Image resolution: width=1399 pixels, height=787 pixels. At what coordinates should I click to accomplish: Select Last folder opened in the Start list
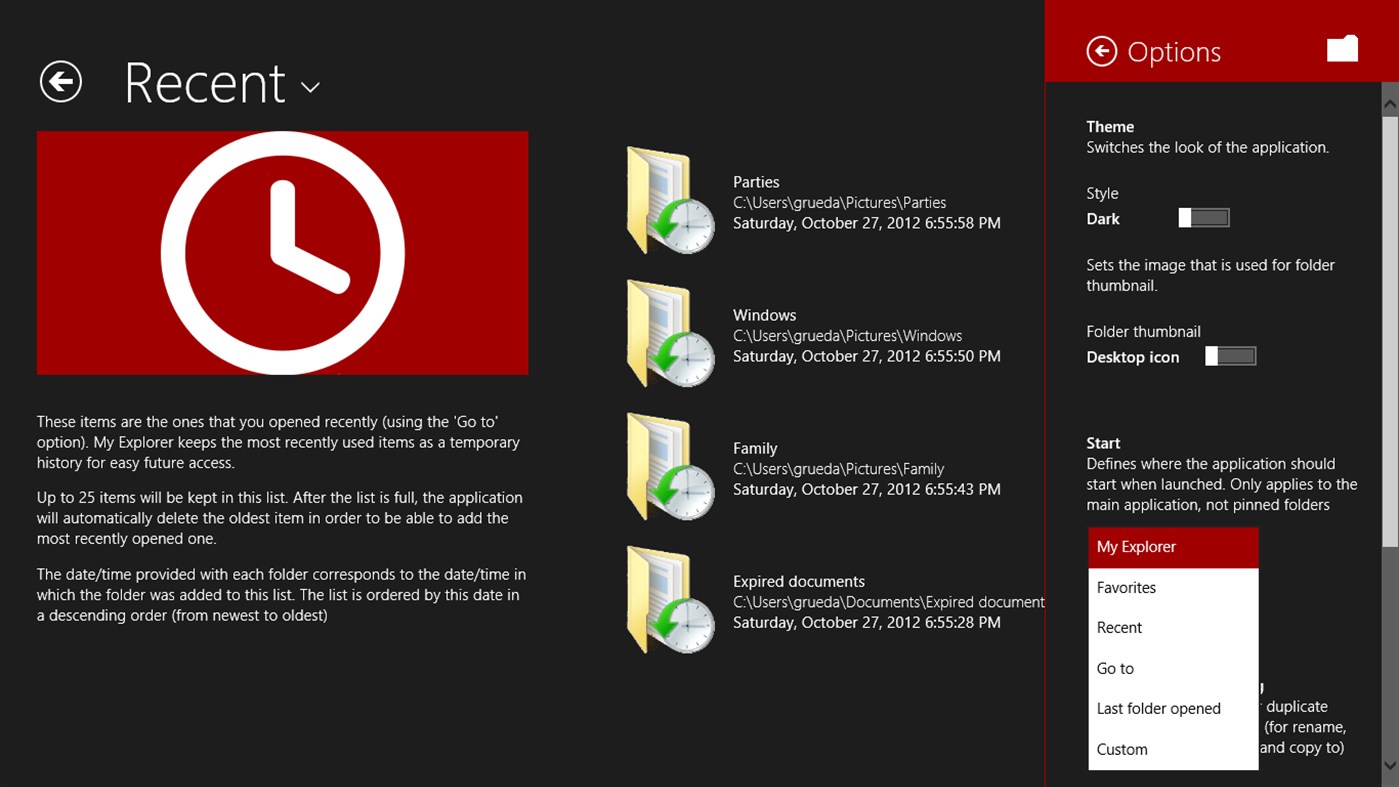[1158, 708]
